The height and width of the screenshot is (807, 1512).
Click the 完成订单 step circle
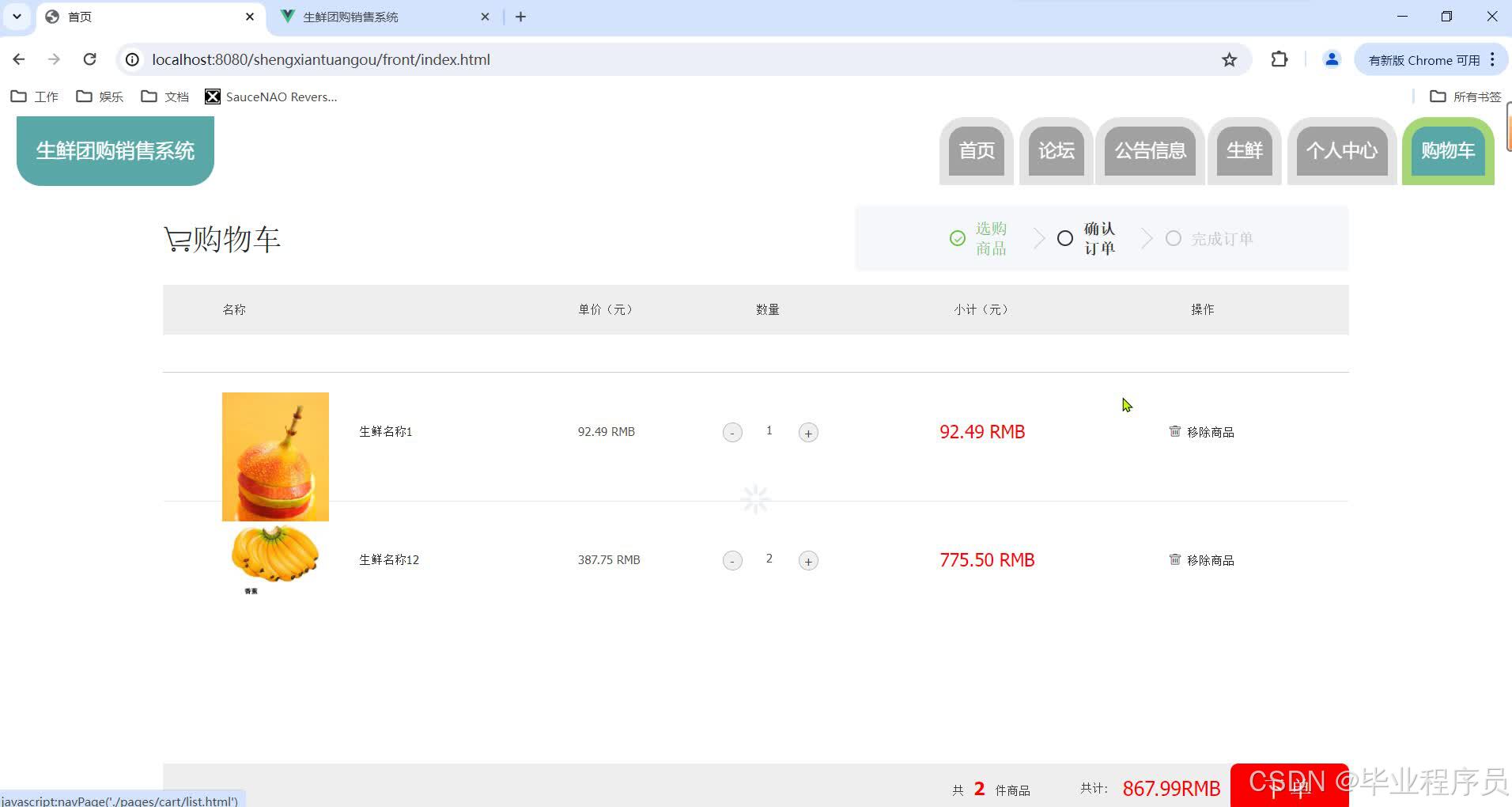click(x=1174, y=238)
